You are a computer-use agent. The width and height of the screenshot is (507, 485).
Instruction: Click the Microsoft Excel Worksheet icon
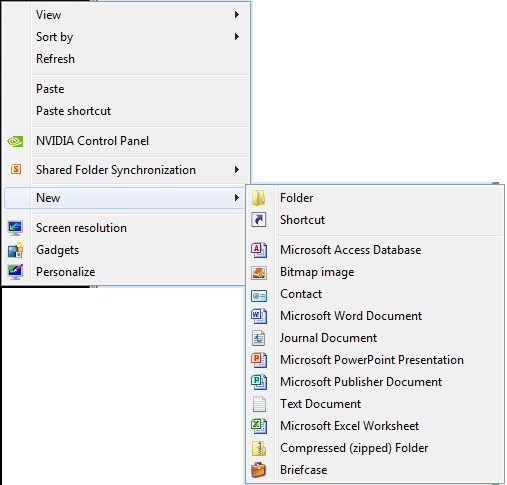259,426
